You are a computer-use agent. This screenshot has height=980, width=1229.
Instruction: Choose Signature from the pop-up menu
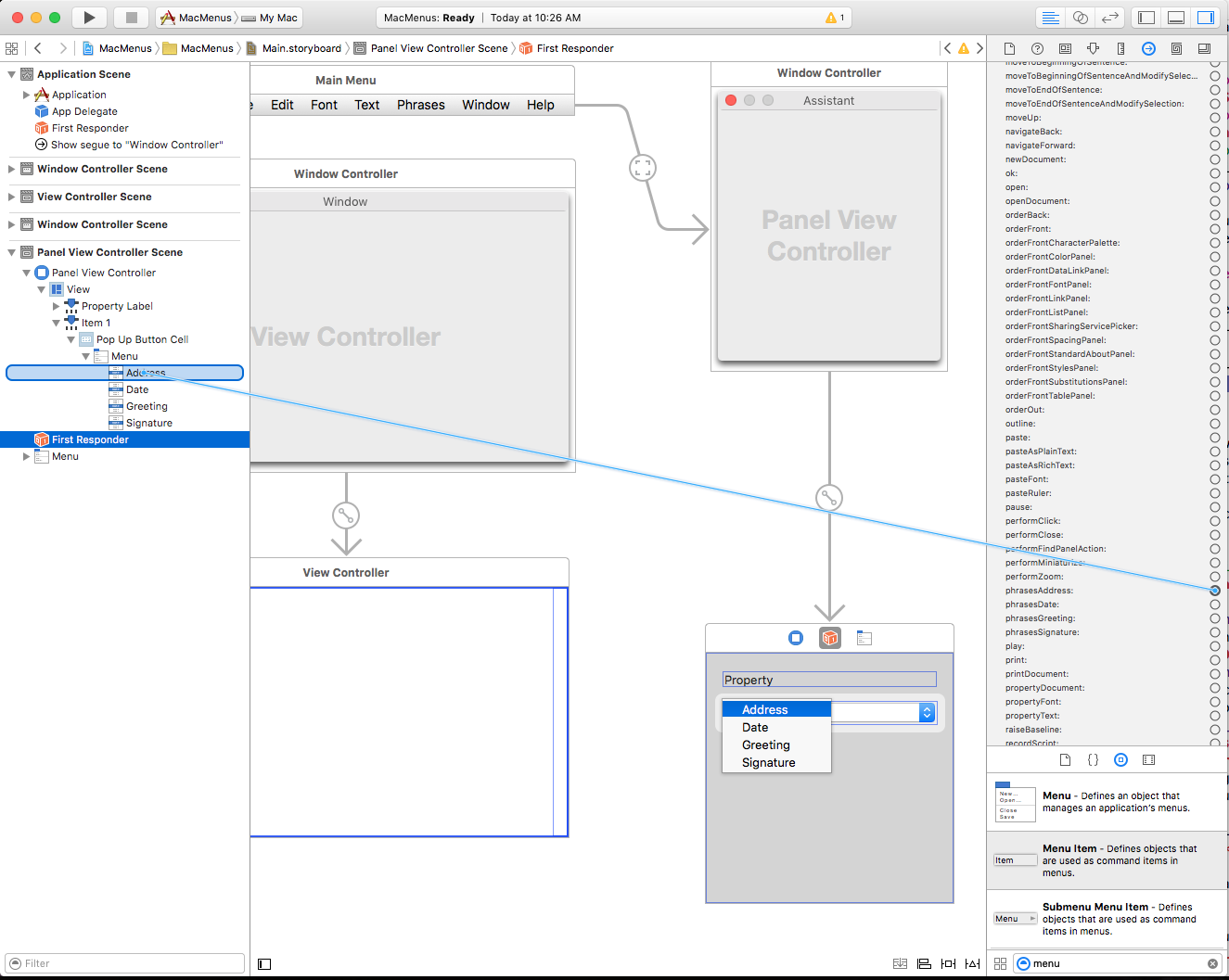coord(776,763)
